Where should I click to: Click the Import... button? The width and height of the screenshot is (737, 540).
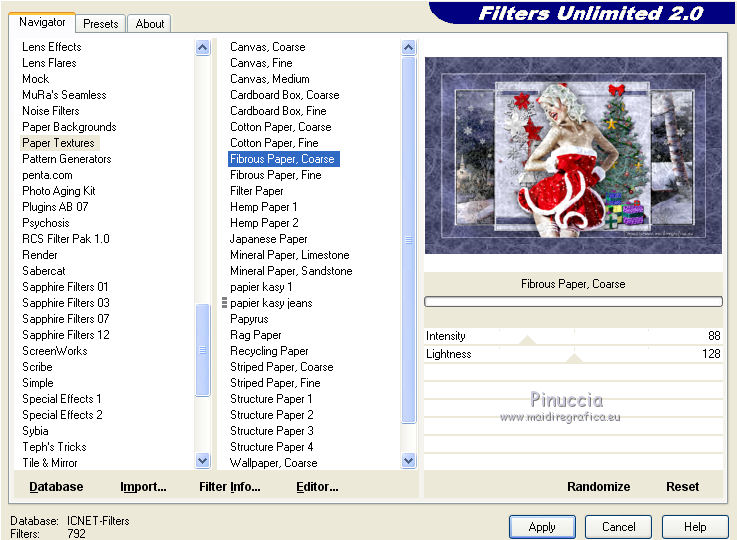pyautogui.click(x=143, y=487)
